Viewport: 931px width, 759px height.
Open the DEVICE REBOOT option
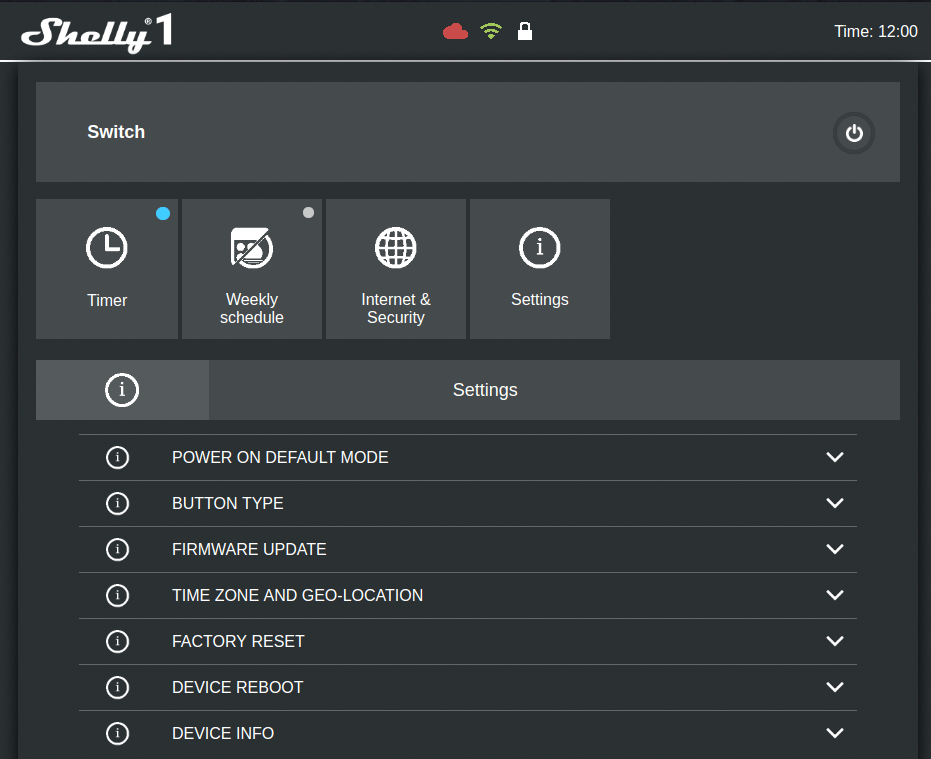tap(466, 687)
